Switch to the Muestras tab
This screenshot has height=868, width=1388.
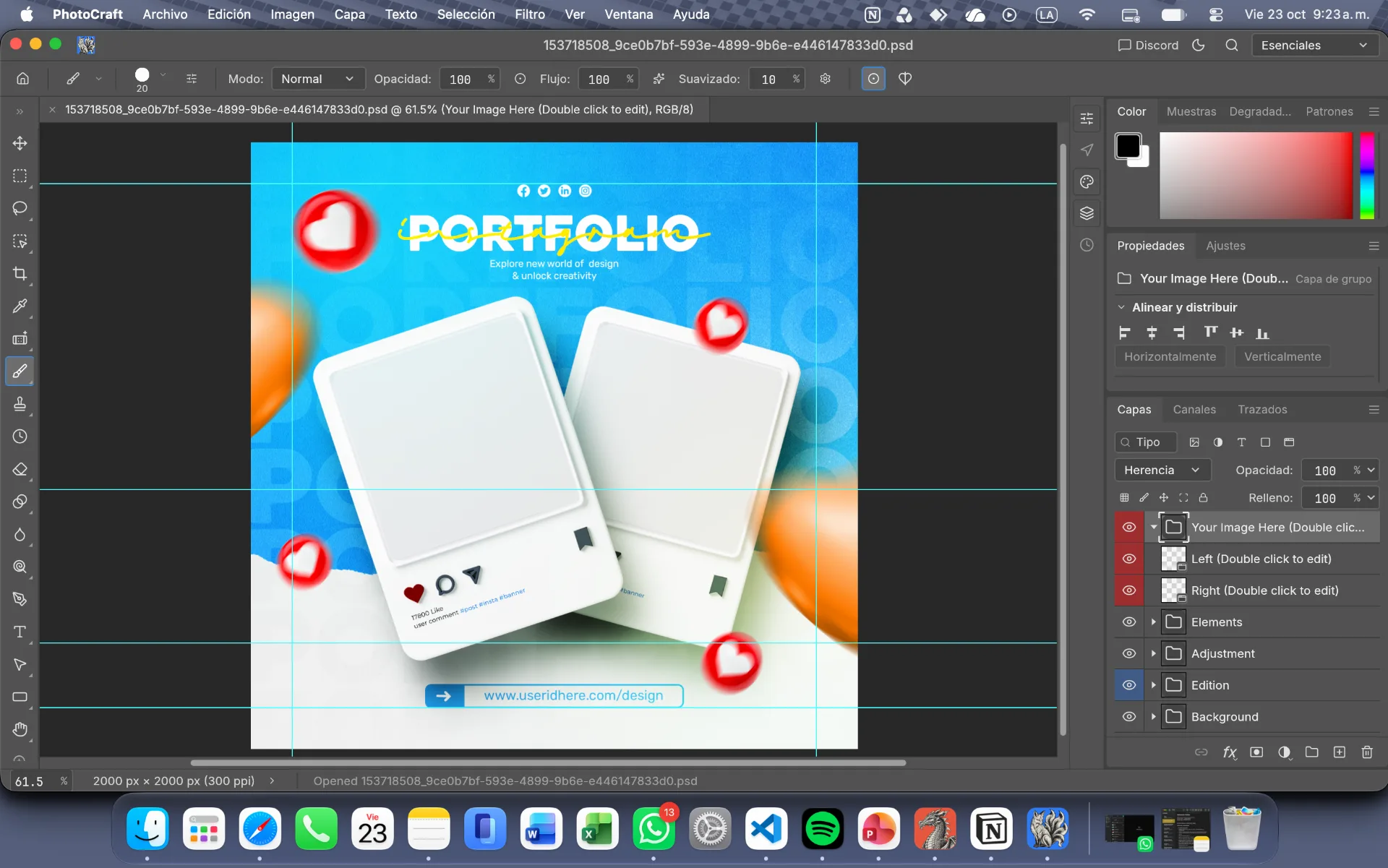point(1191,111)
